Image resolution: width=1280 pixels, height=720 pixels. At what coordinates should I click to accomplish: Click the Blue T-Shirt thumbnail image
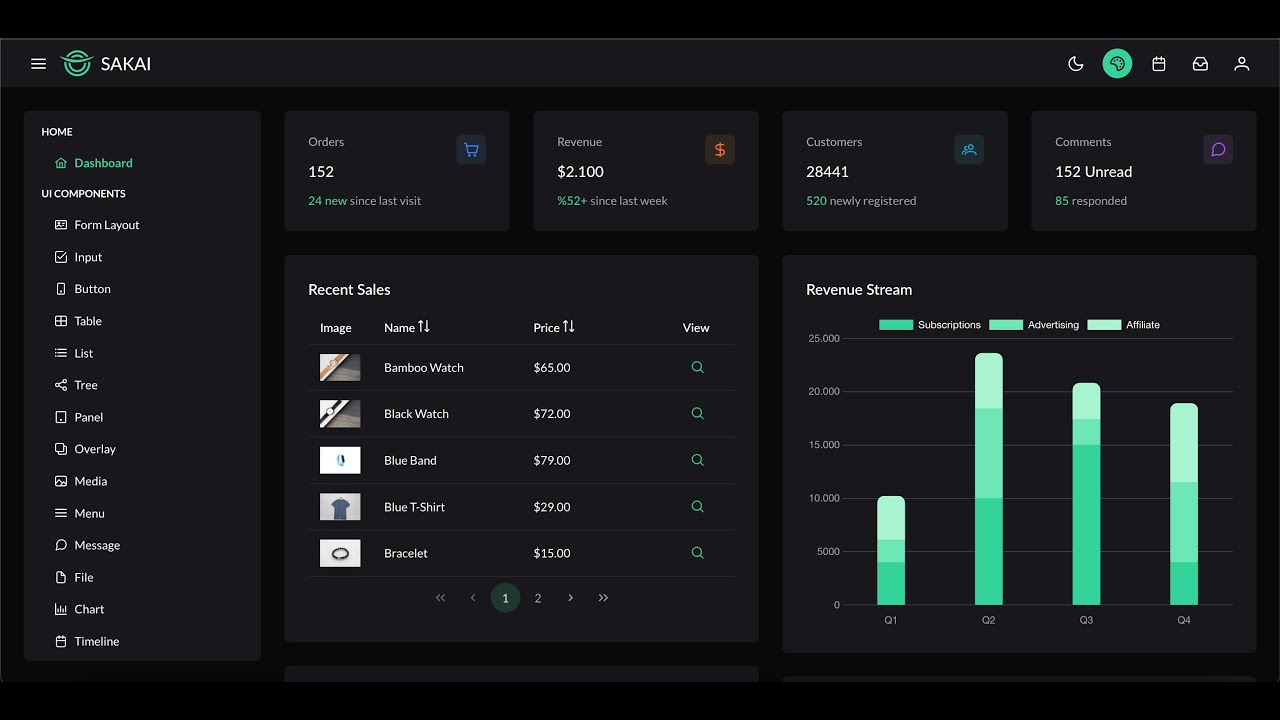[x=340, y=506]
